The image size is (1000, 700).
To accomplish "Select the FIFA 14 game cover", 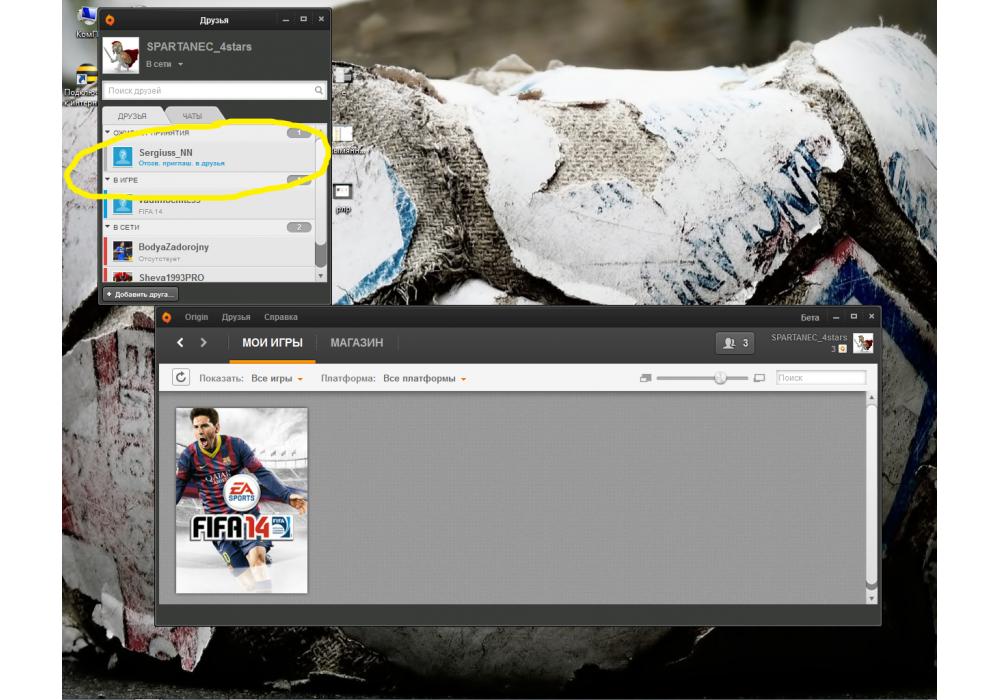I will tap(242, 500).
